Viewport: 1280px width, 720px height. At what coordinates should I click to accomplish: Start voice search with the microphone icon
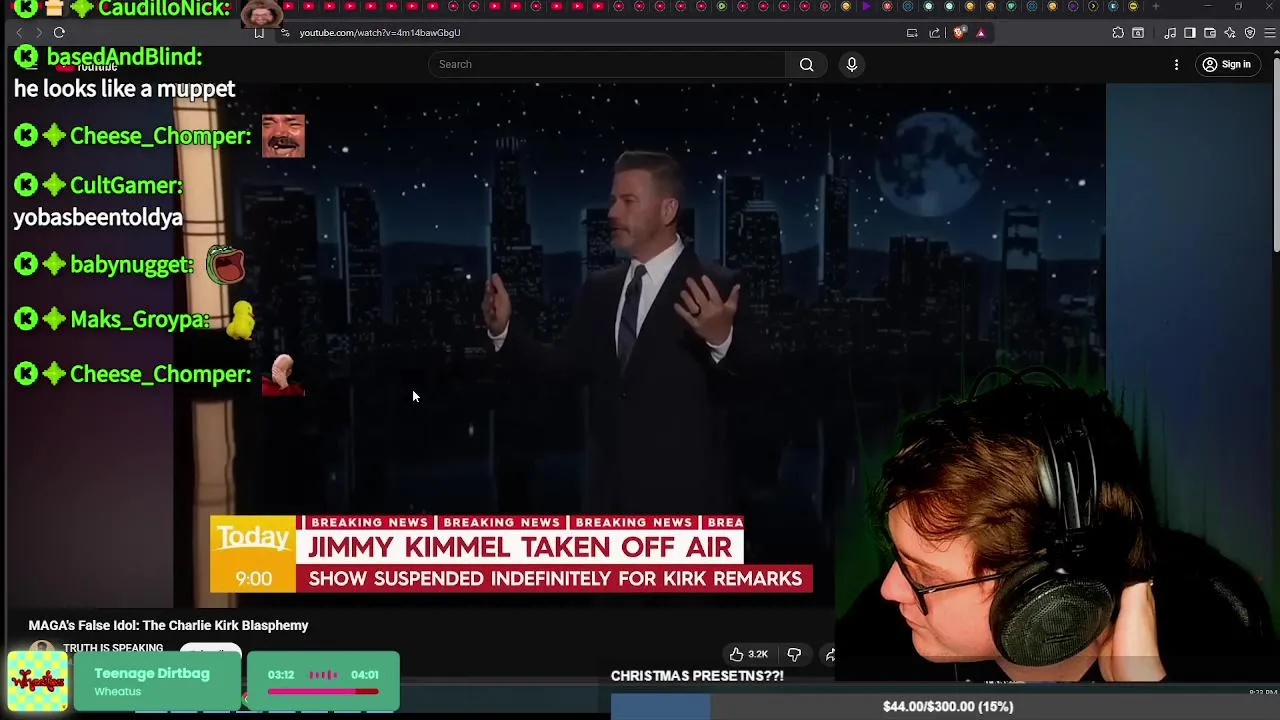click(852, 64)
